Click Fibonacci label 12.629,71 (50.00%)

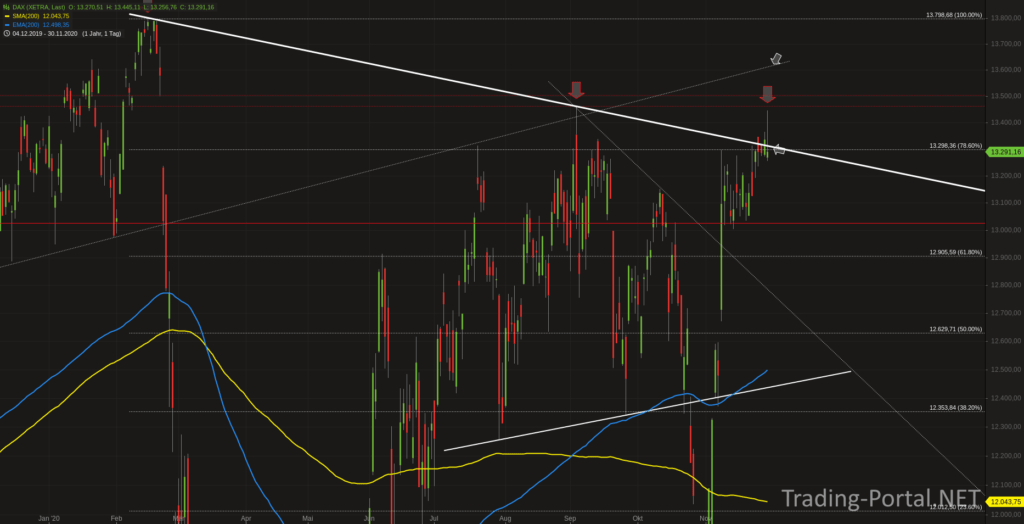point(955,329)
